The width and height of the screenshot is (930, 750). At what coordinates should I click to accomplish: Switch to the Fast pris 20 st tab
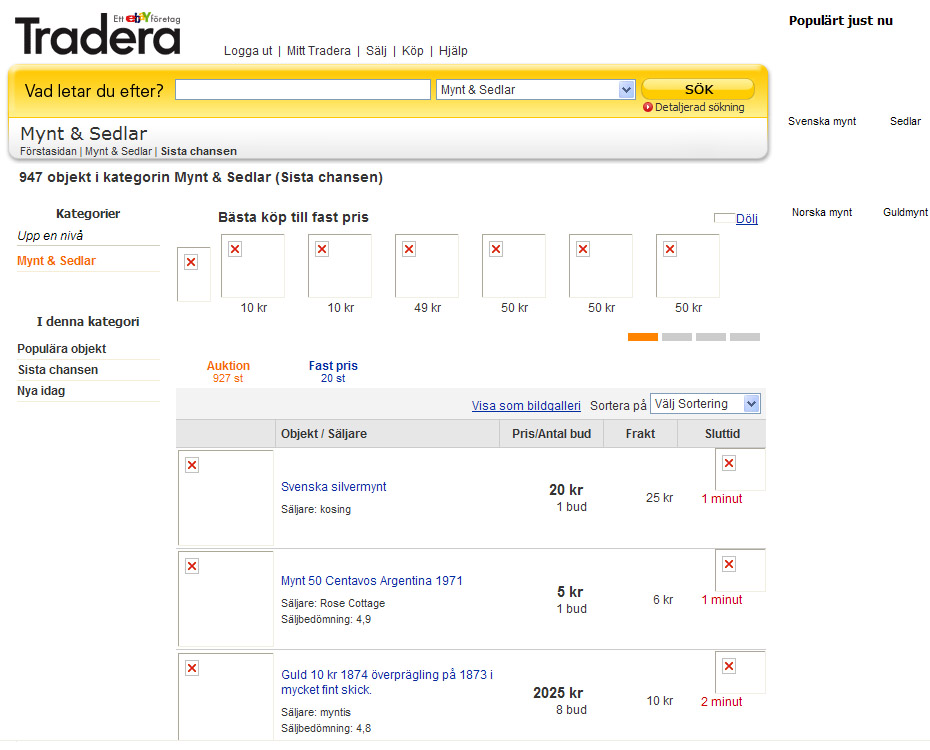pos(333,372)
